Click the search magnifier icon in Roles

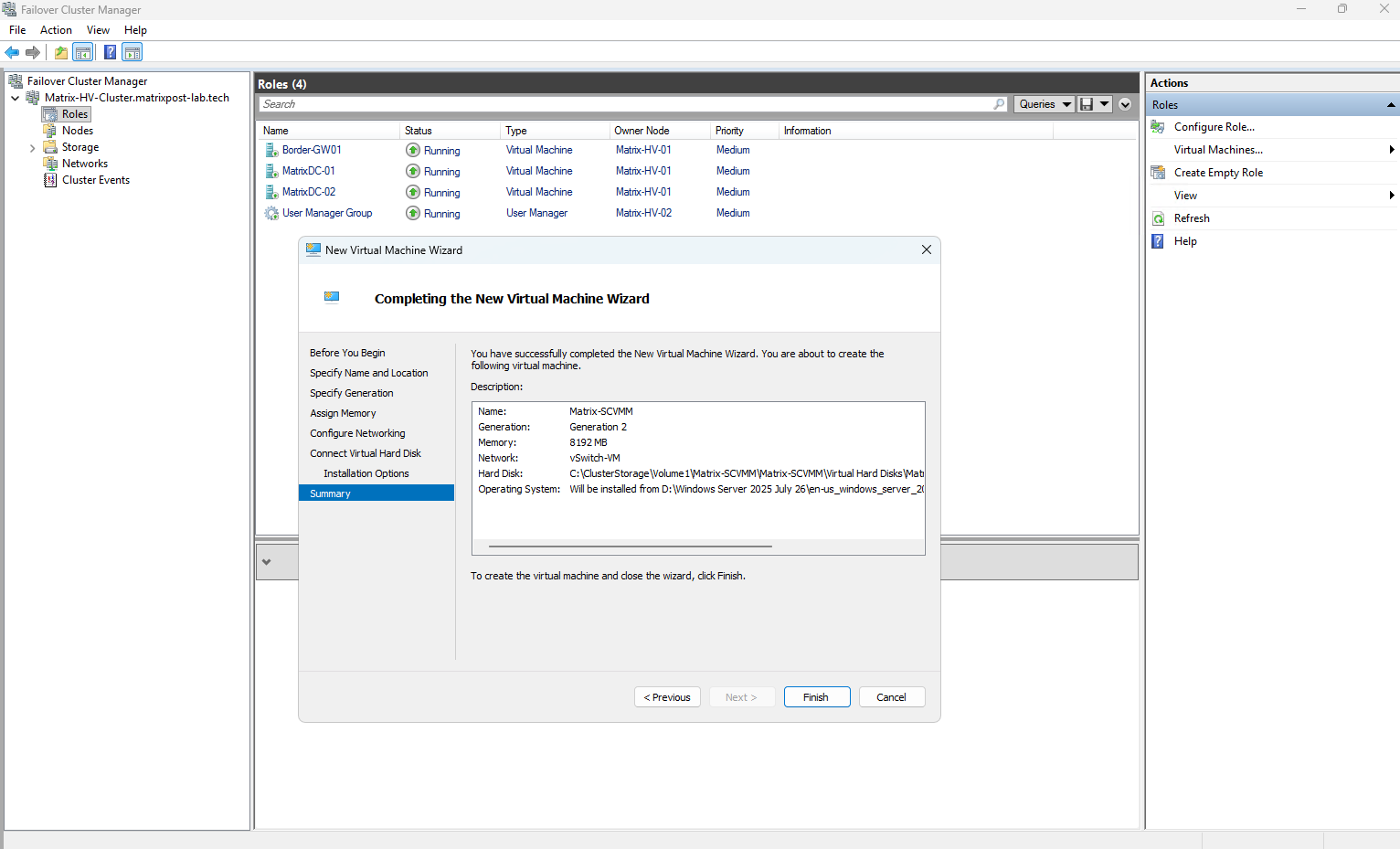[x=999, y=104]
